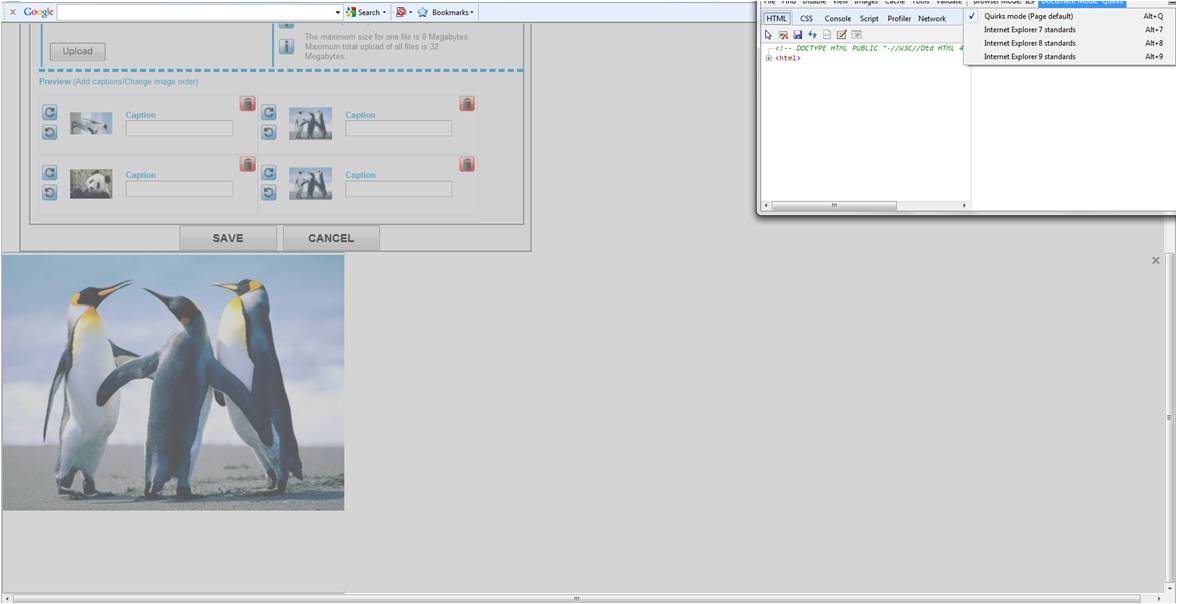This screenshot has height=604, width=1177.
Task: Open the Console tab
Action: coord(838,18)
